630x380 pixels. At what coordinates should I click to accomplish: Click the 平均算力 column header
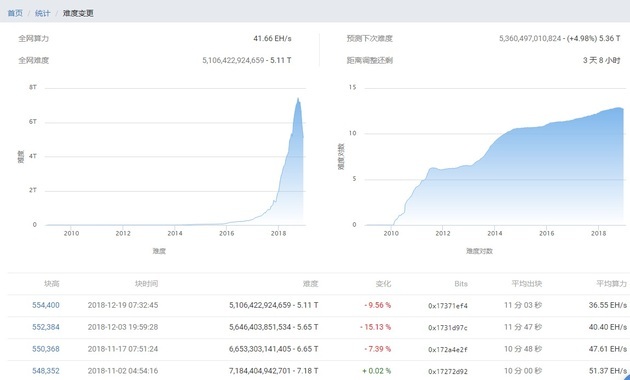(612, 284)
